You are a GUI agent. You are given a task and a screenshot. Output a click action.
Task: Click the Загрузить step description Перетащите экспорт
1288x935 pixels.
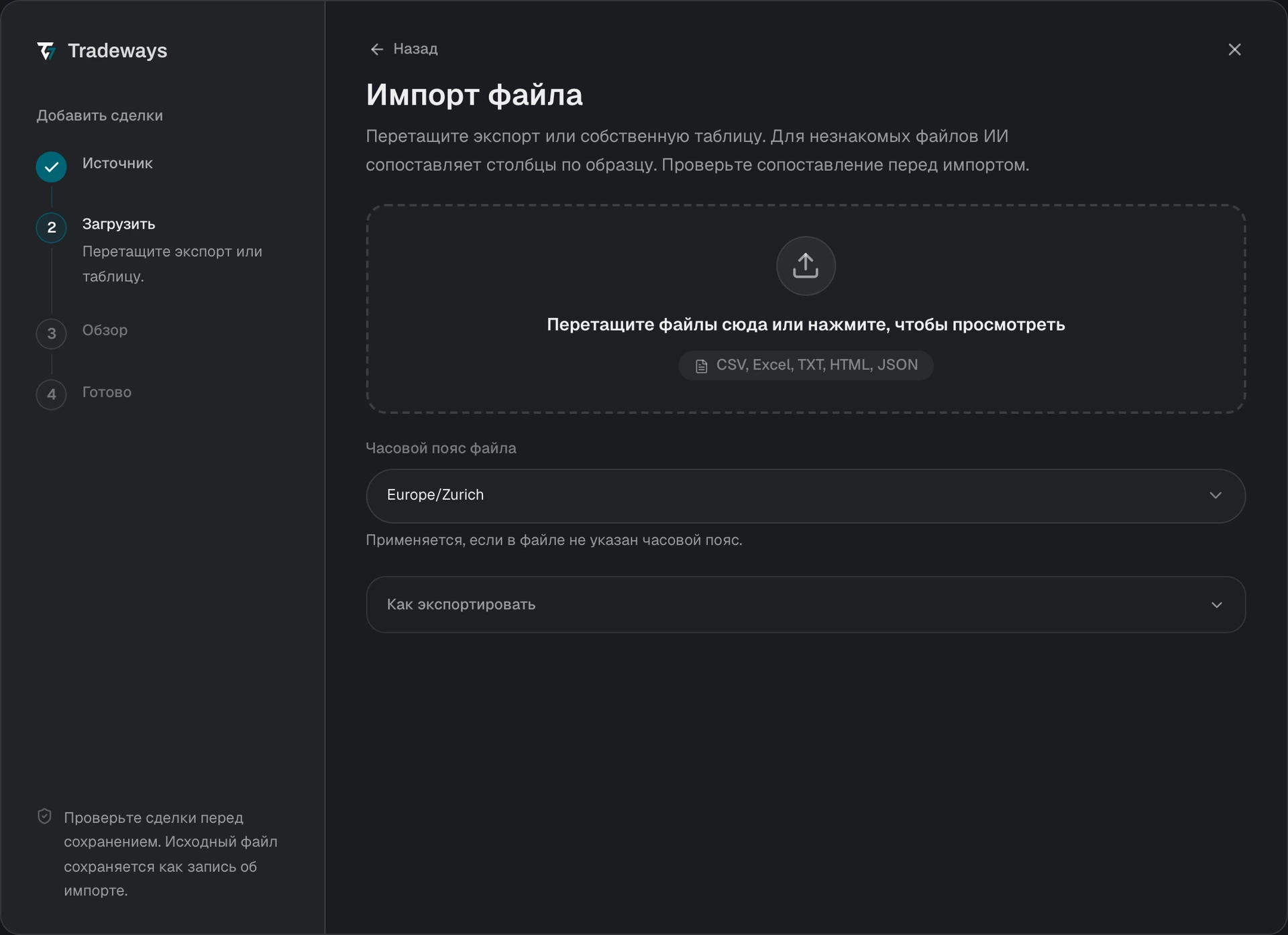tap(172, 264)
